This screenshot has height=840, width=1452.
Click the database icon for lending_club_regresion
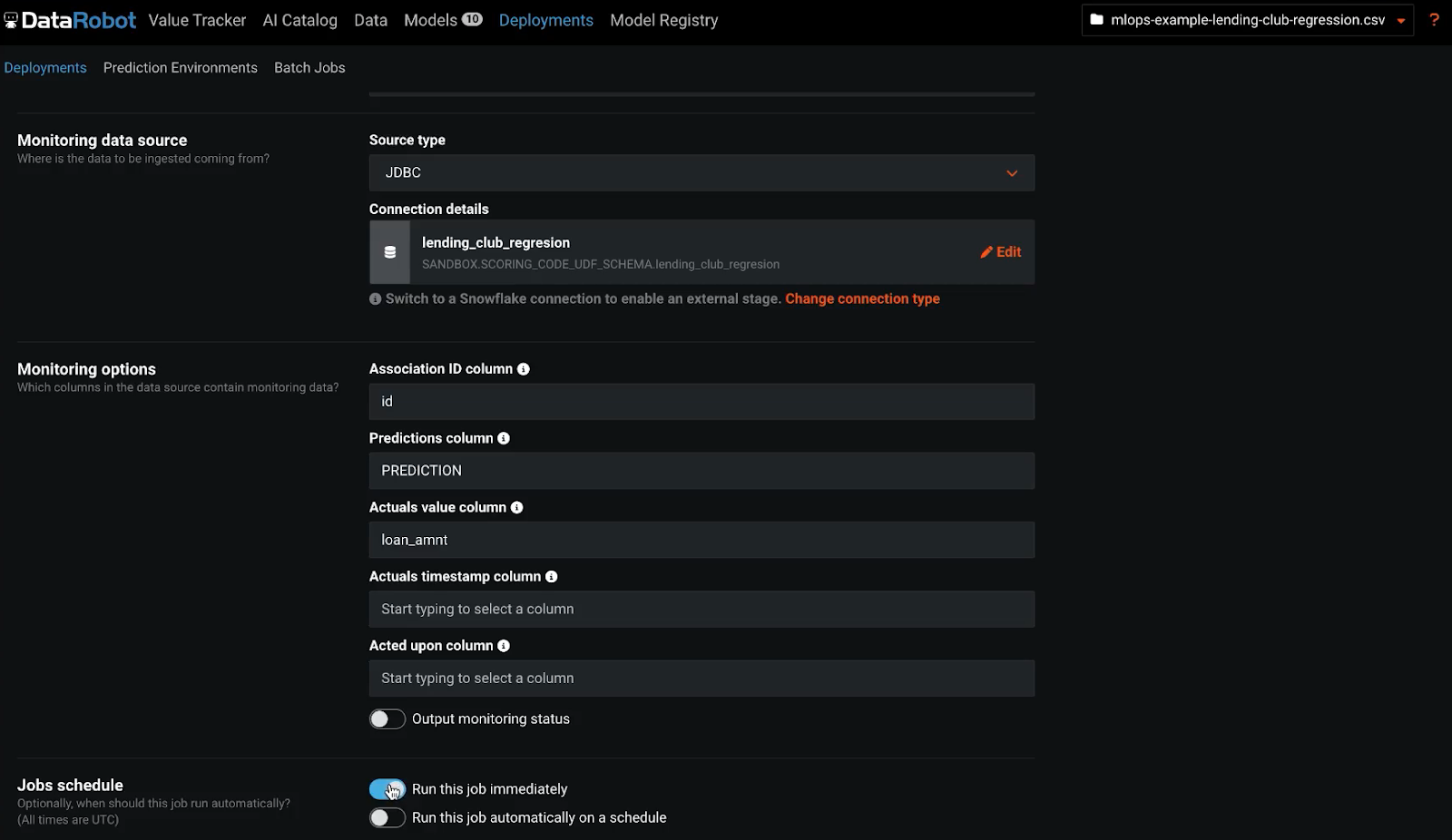tap(390, 252)
